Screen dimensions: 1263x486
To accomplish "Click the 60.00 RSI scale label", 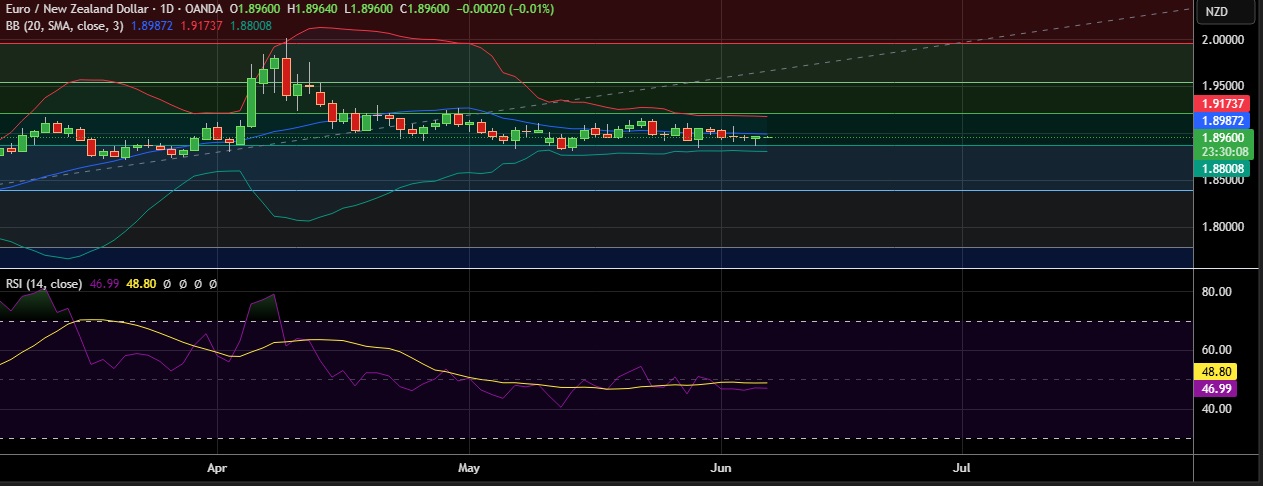I will click(x=1217, y=350).
